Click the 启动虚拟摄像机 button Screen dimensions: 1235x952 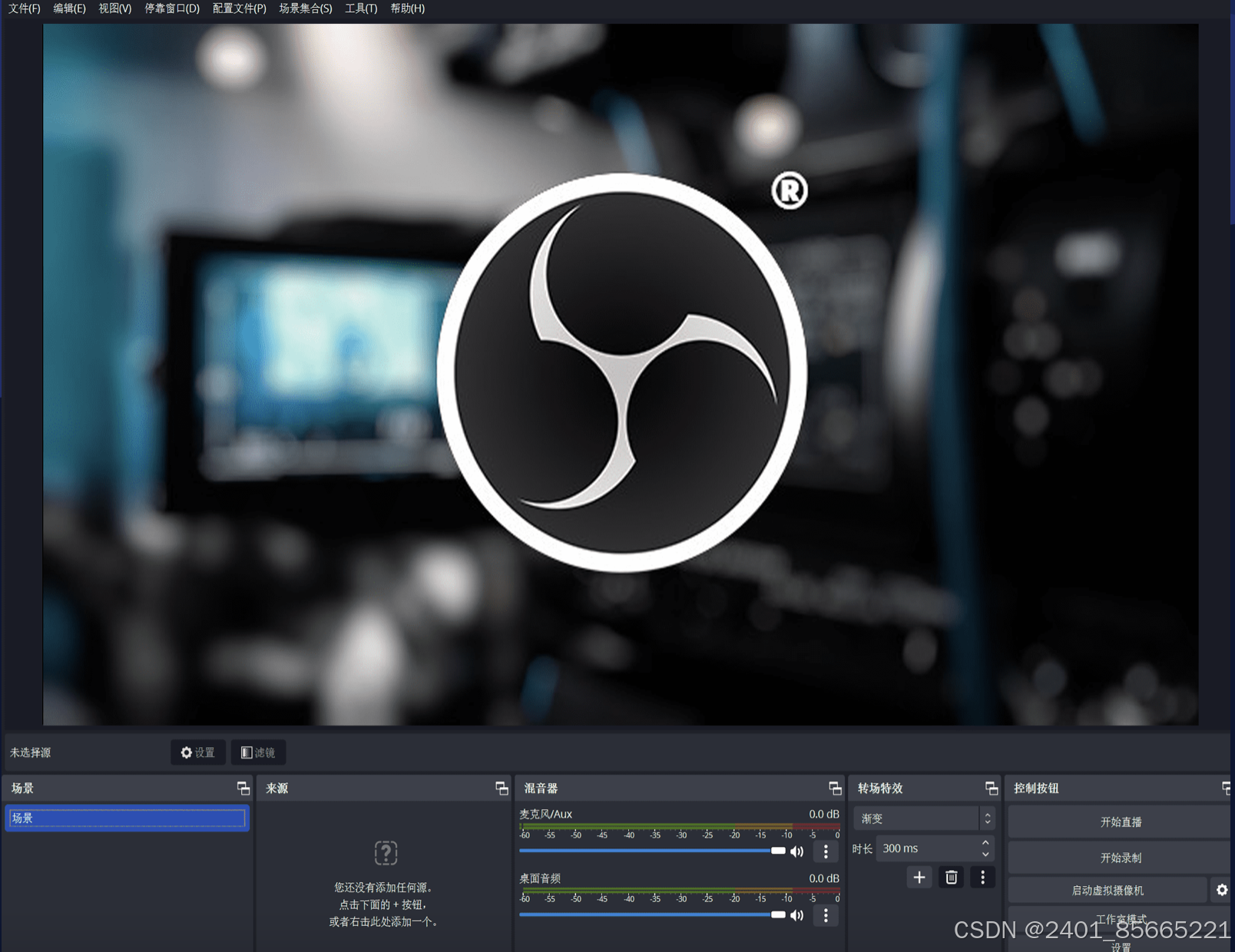click(1108, 891)
